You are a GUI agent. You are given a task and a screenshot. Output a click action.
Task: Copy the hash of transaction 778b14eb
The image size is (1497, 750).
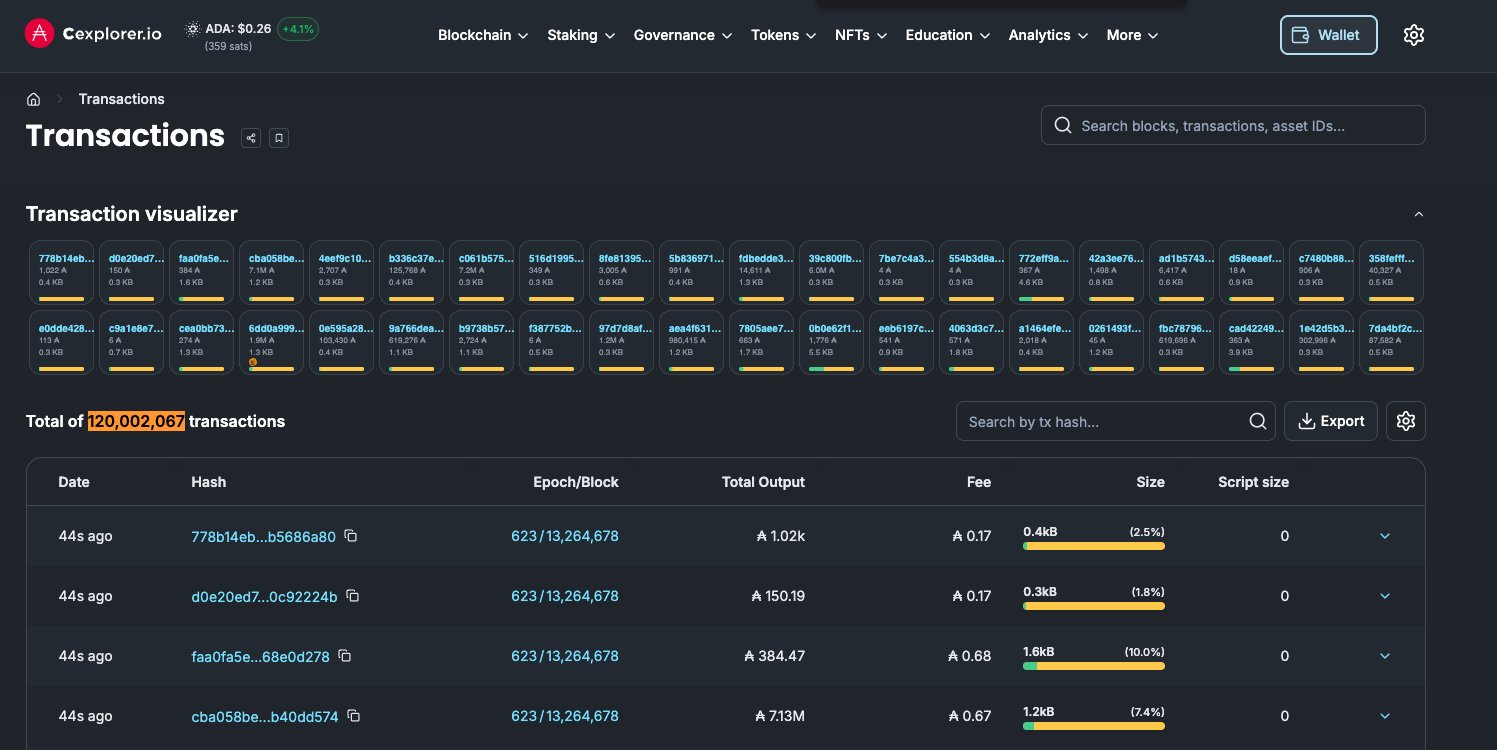pyautogui.click(x=350, y=536)
